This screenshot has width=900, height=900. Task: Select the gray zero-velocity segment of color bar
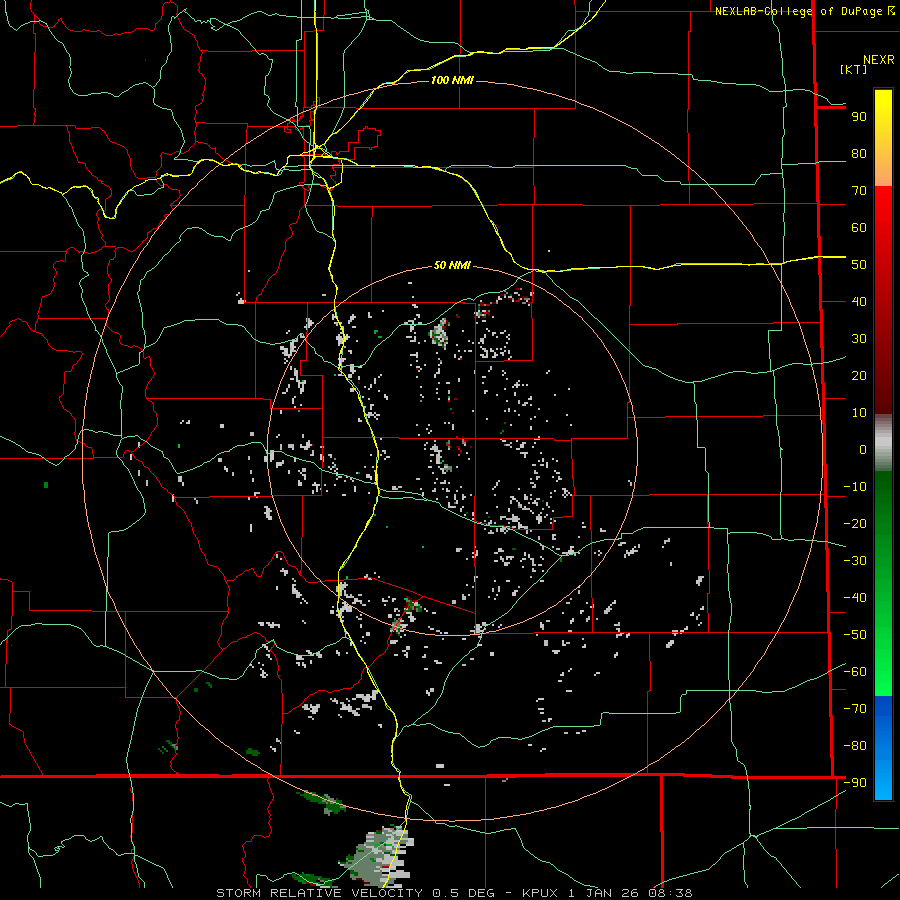883,443
